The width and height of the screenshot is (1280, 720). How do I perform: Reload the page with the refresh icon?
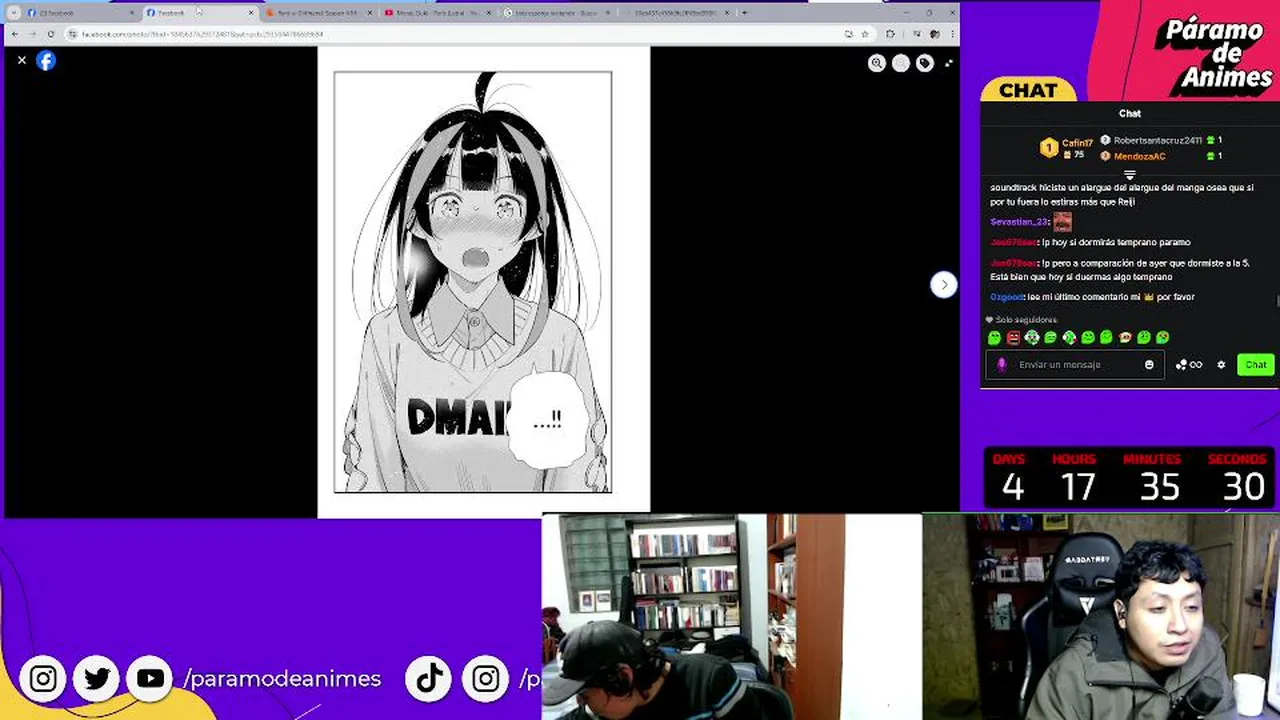pyautogui.click(x=51, y=34)
